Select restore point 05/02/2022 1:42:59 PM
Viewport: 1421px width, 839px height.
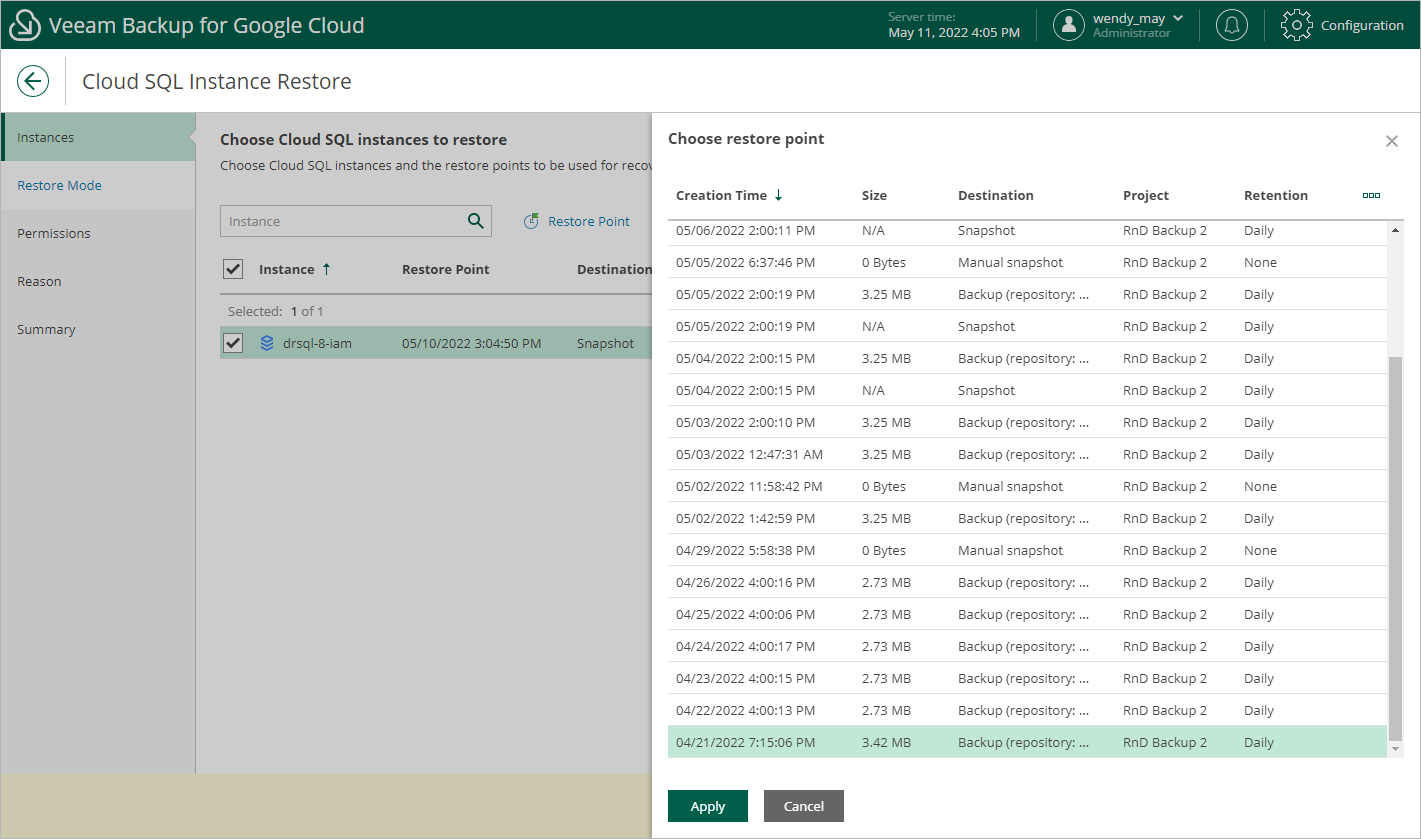pos(1027,518)
